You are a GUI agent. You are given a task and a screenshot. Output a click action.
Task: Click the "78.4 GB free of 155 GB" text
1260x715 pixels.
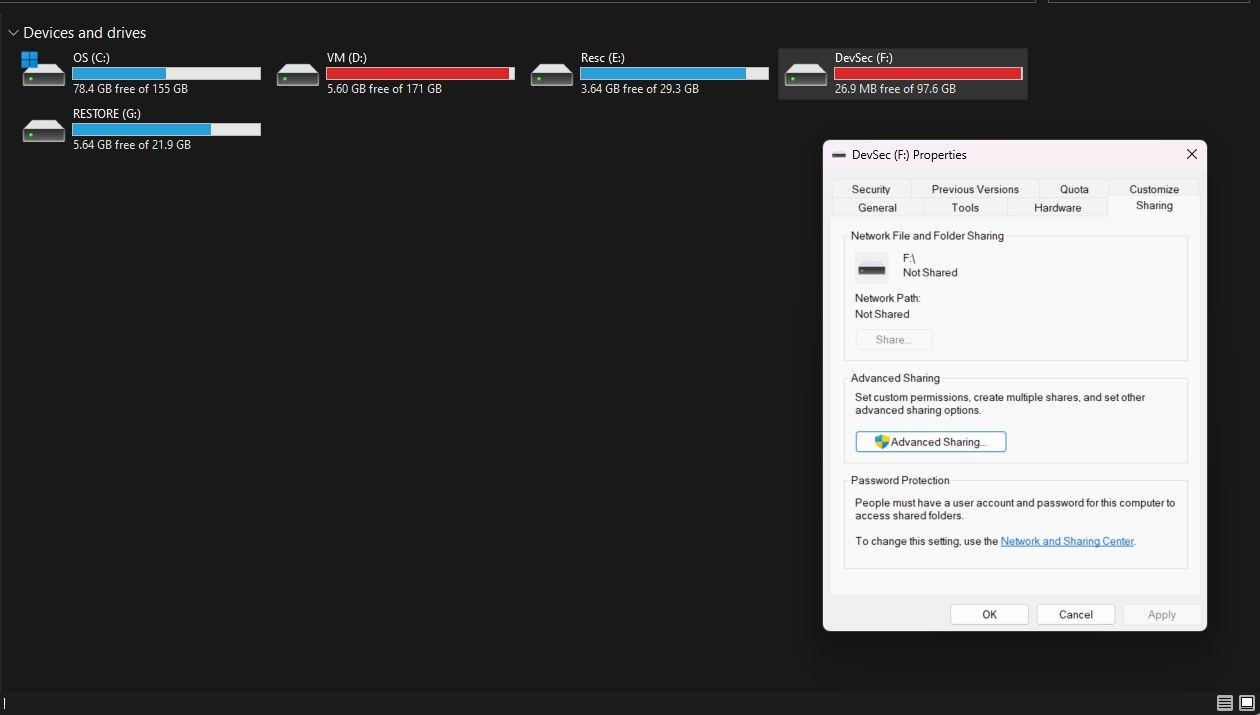[x=130, y=89]
